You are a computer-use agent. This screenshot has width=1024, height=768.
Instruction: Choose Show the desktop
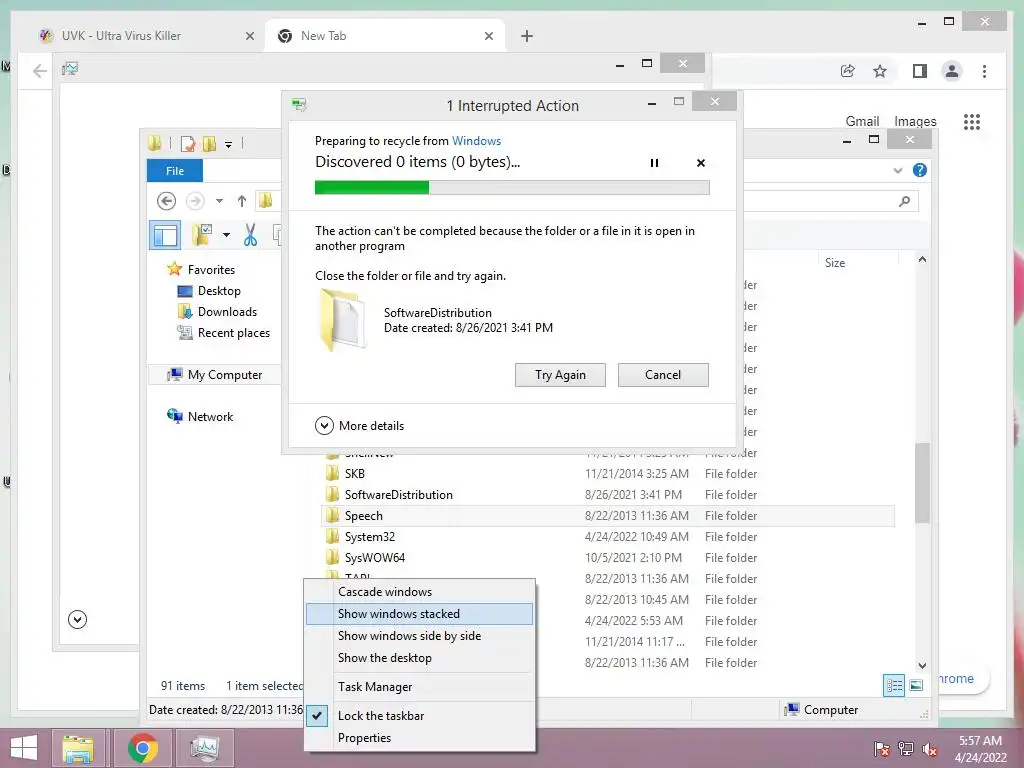(419, 658)
